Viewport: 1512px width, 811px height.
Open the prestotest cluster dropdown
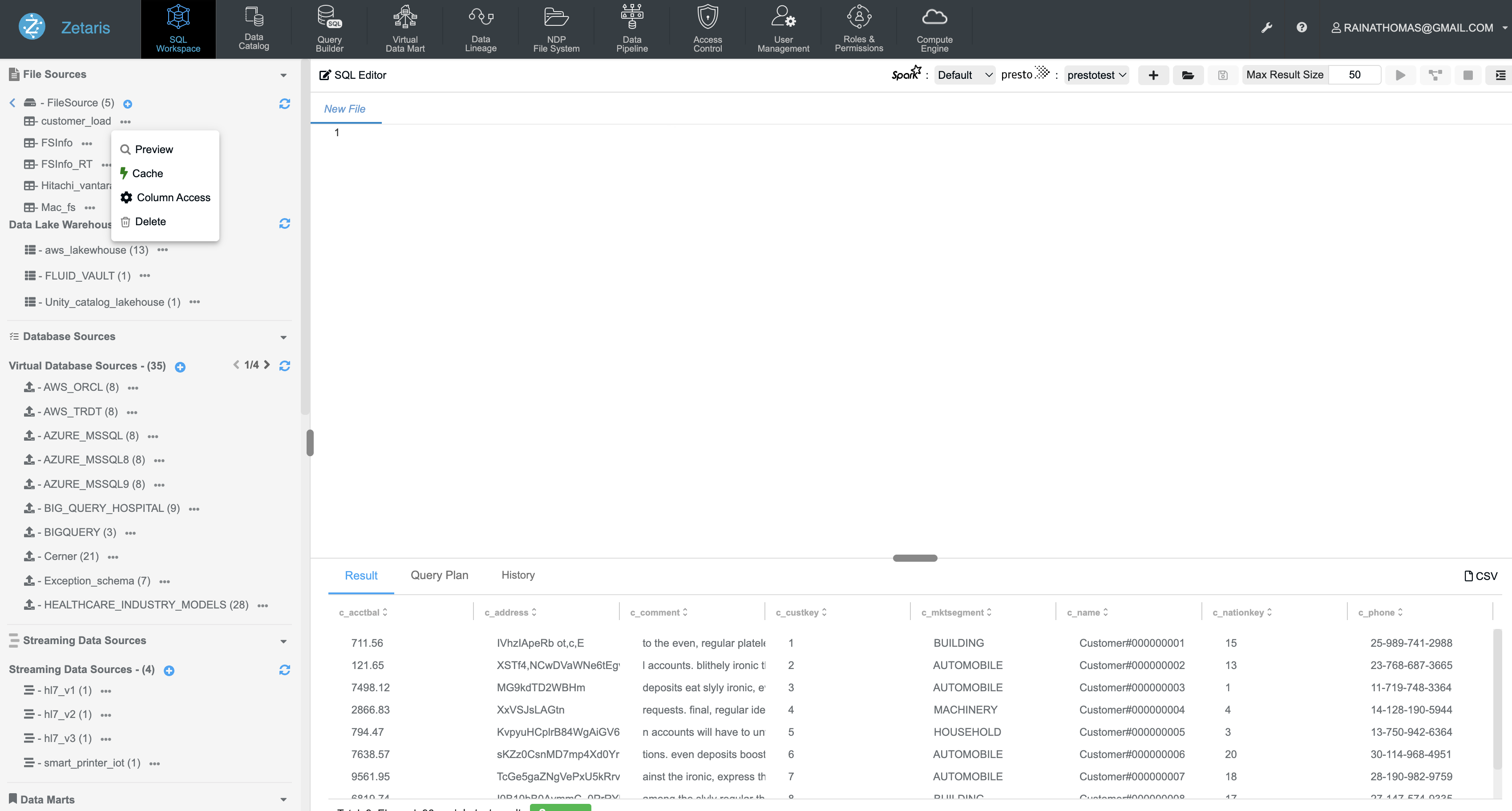pyautogui.click(x=1096, y=75)
